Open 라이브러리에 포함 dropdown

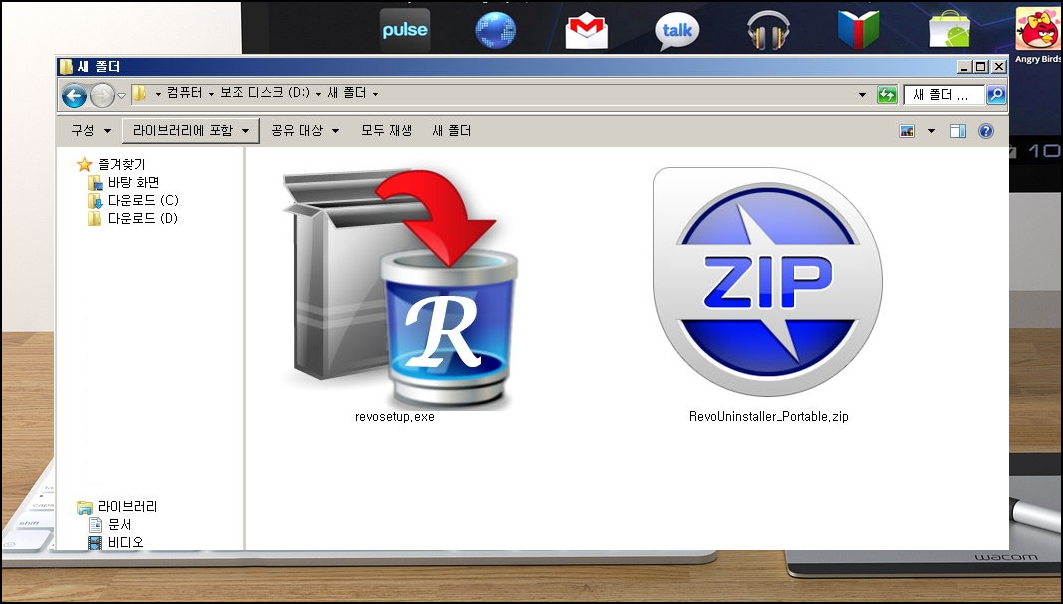click(190, 130)
